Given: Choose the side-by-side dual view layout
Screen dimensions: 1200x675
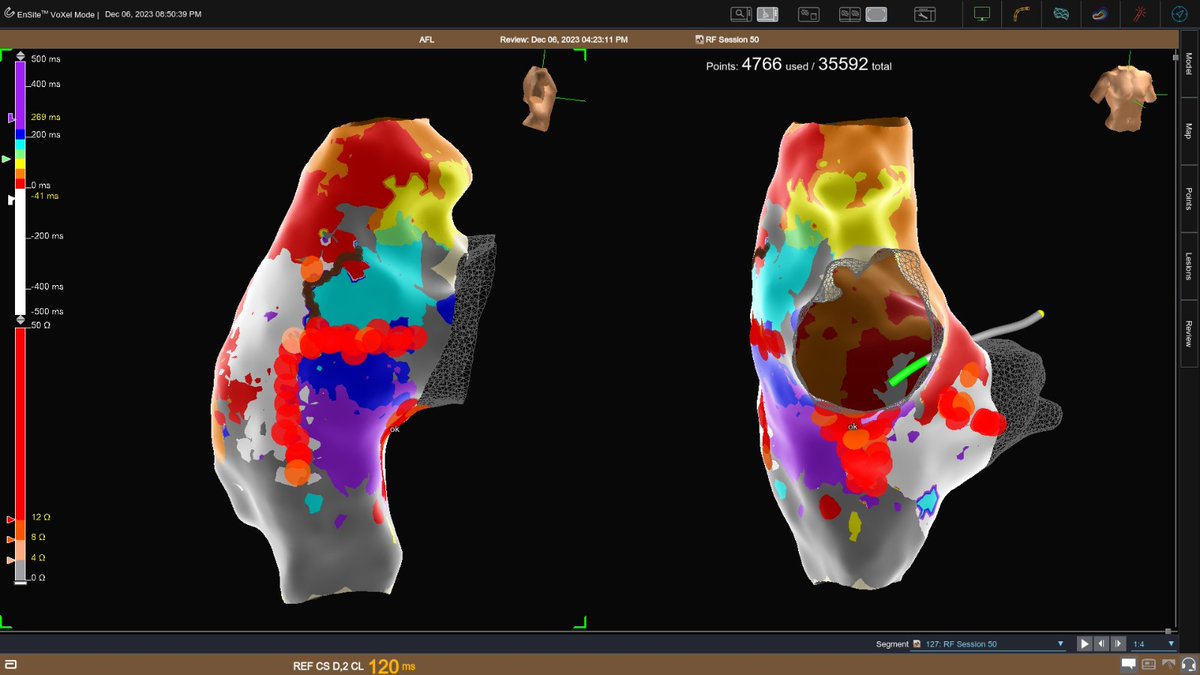Looking at the screenshot, I should click(x=849, y=14).
